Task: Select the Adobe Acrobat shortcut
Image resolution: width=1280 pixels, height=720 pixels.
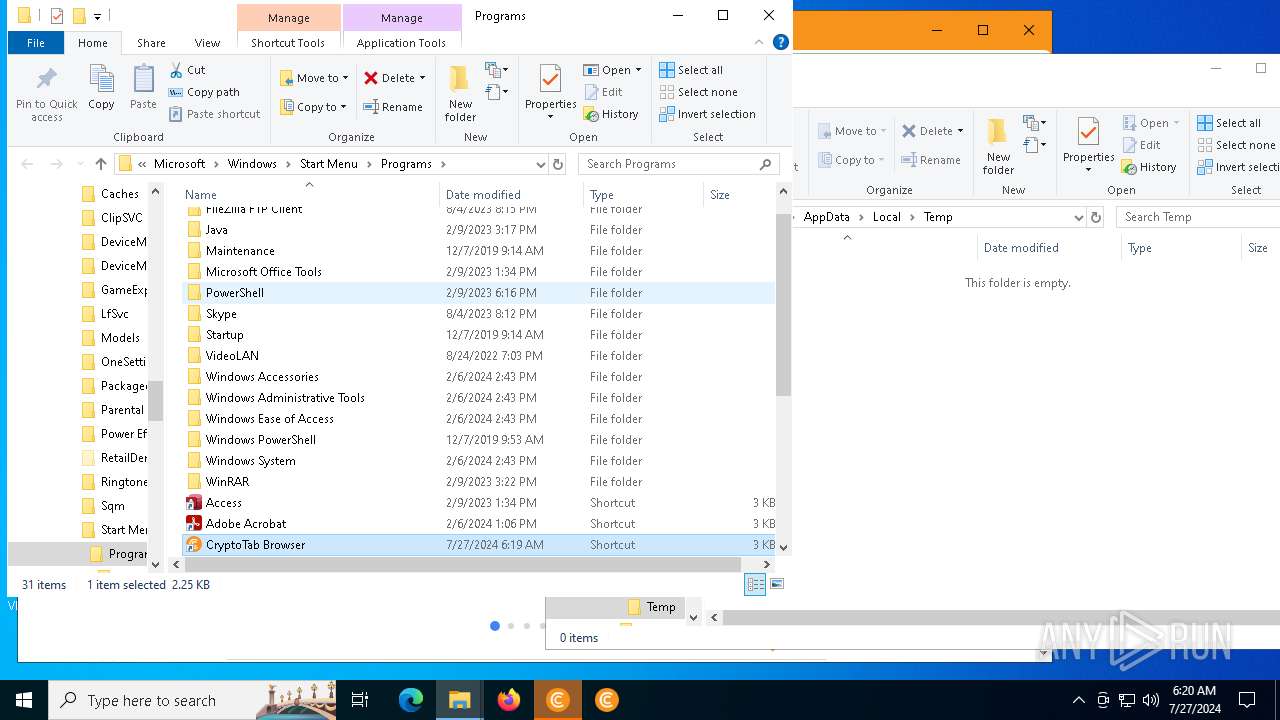Action: pyautogui.click(x=478, y=524)
